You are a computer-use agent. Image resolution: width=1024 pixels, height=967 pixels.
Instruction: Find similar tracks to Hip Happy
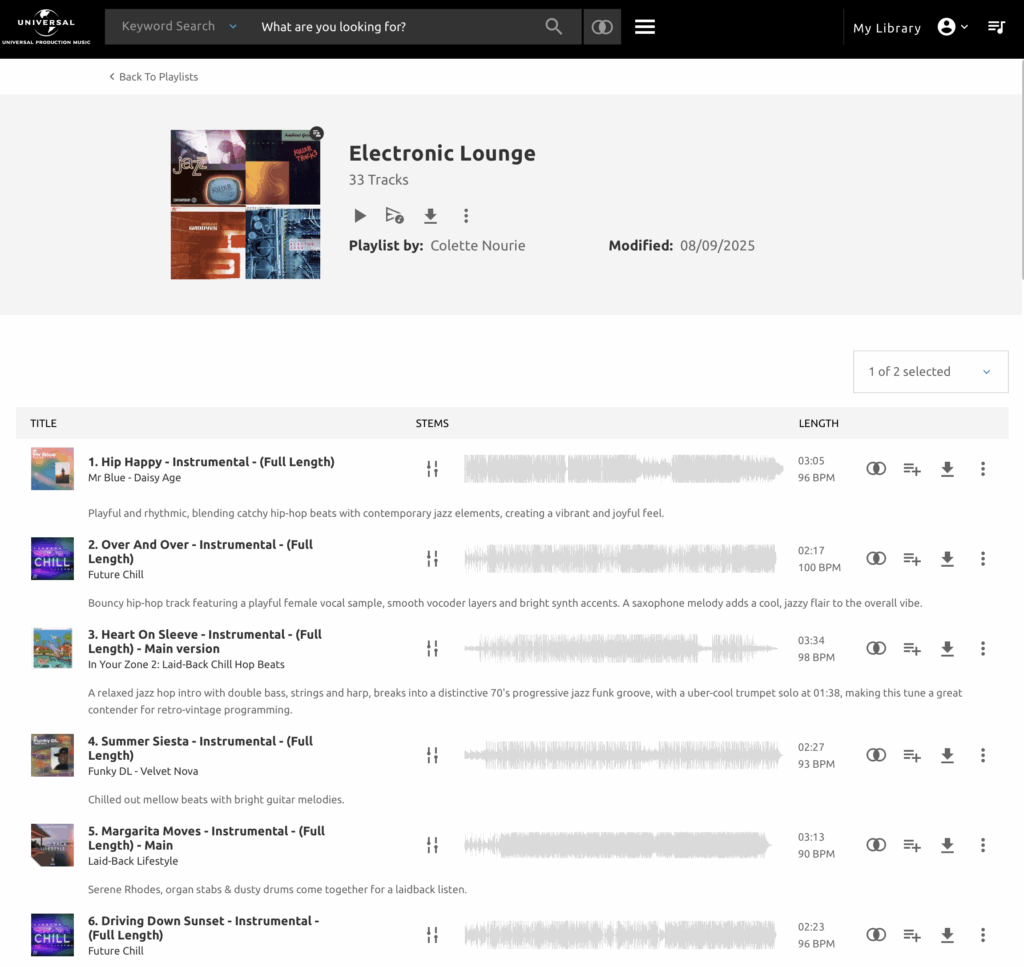coord(876,469)
